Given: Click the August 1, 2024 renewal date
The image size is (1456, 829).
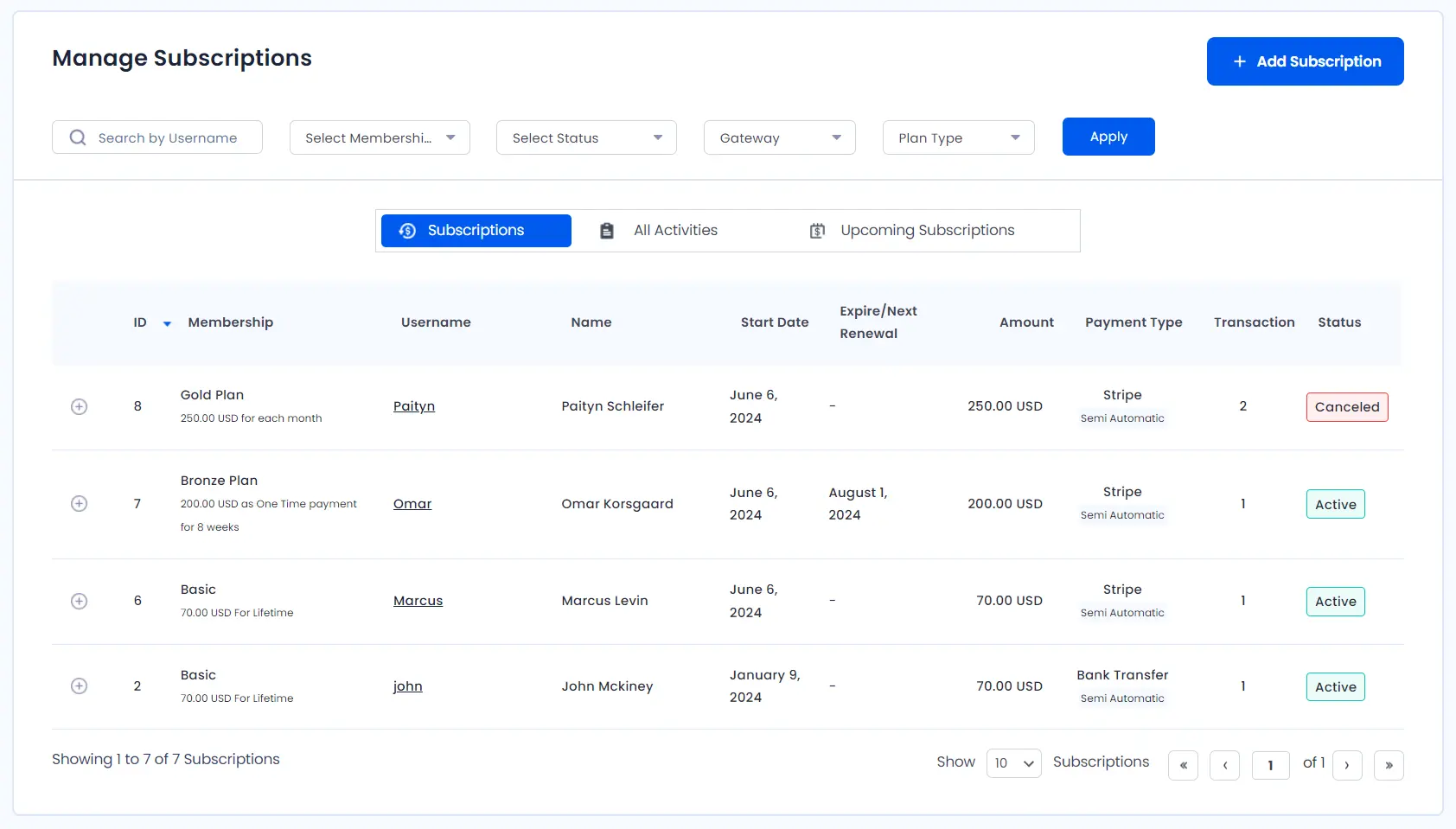Looking at the screenshot, I should pos(858,504).
